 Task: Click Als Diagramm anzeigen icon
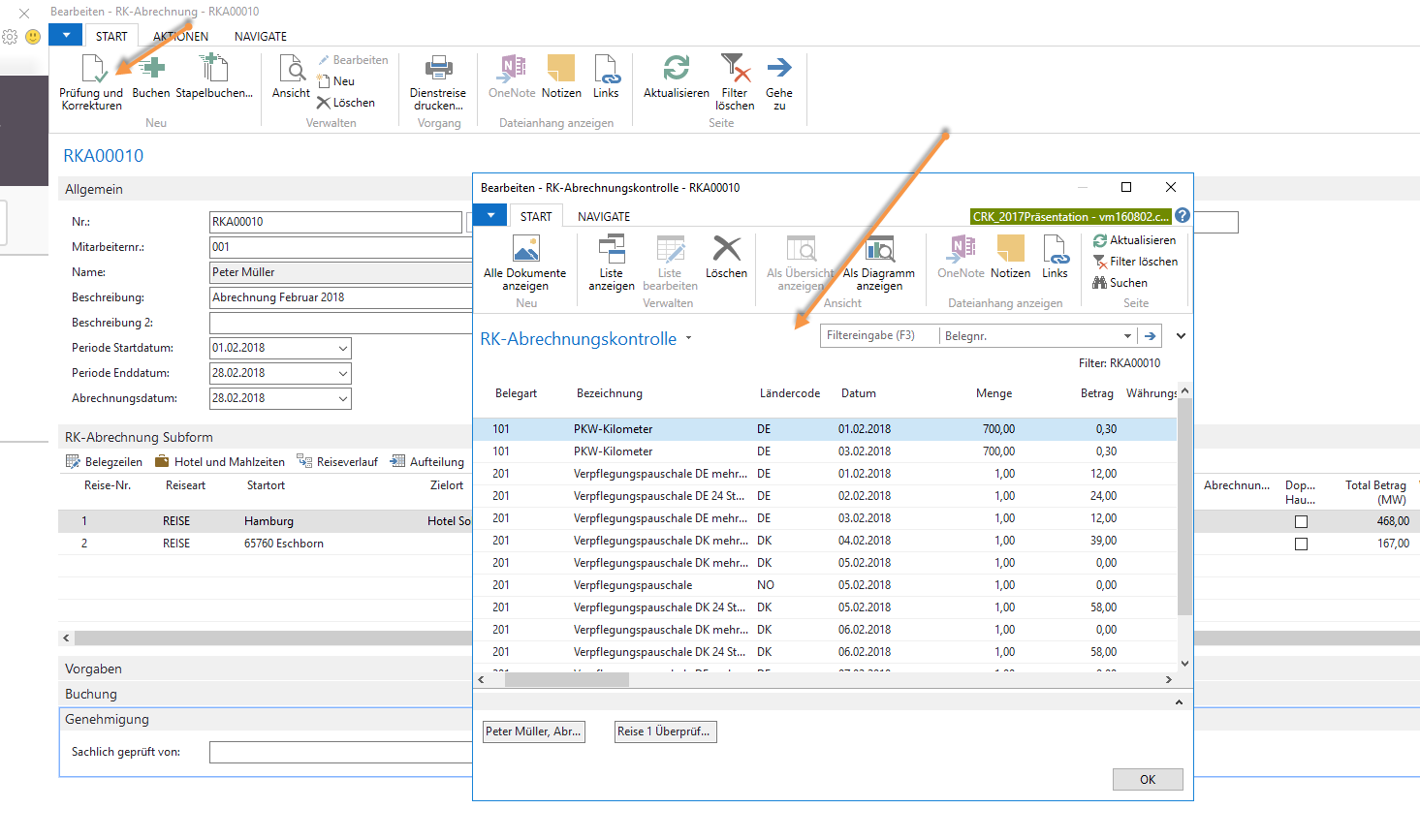point(878,251)
